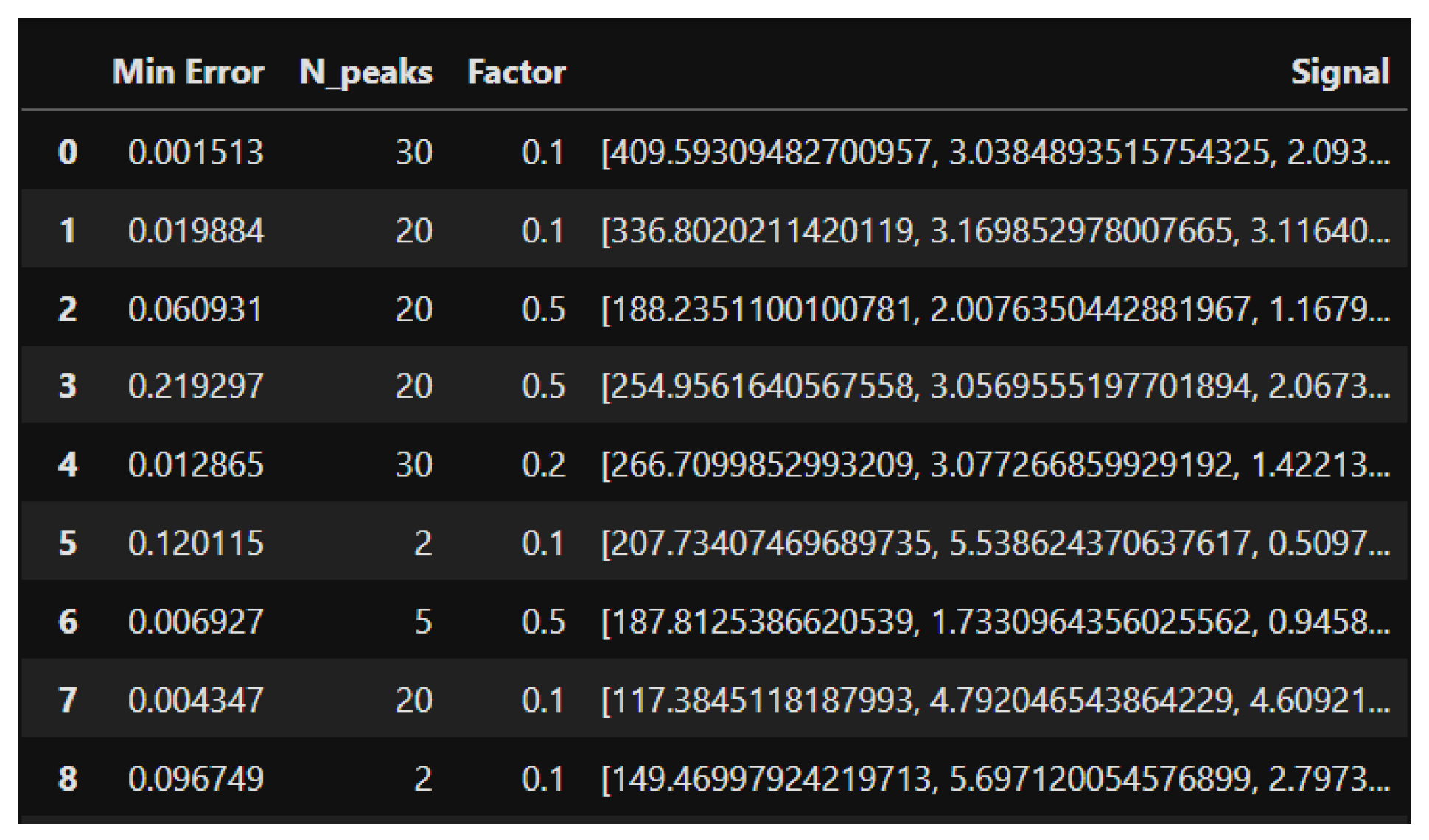Select the Factor column header

[x=516, y=72]
